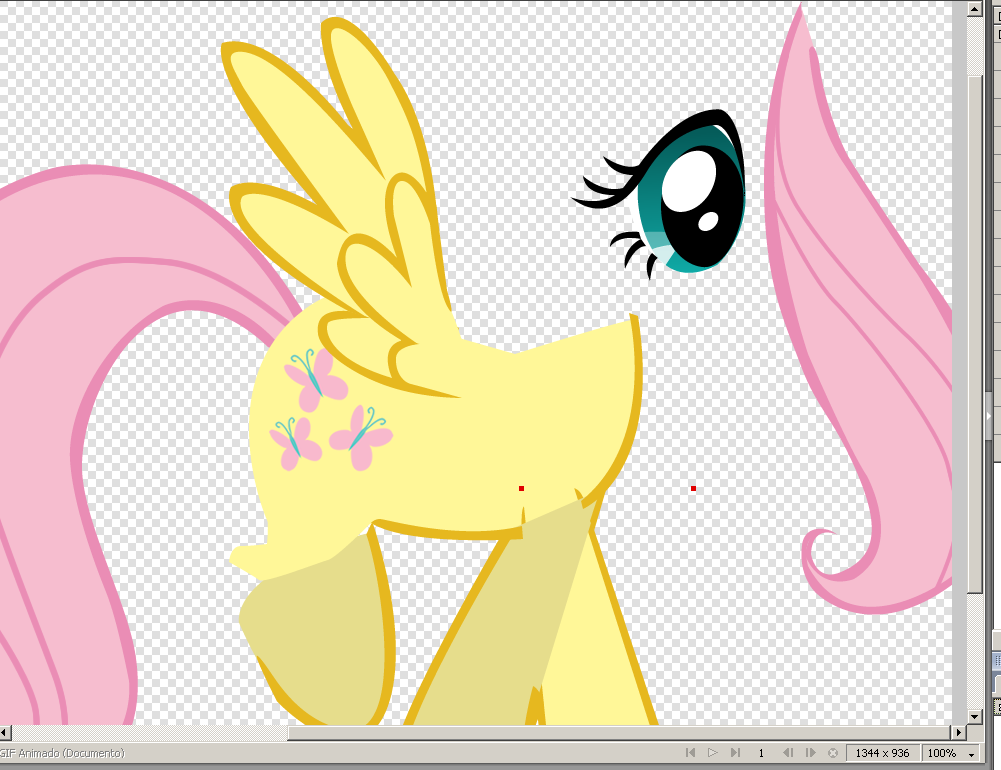1001x770 pixels.
Task: Click the 1344 x 936 canvas size field
Action: coord(882,753)
